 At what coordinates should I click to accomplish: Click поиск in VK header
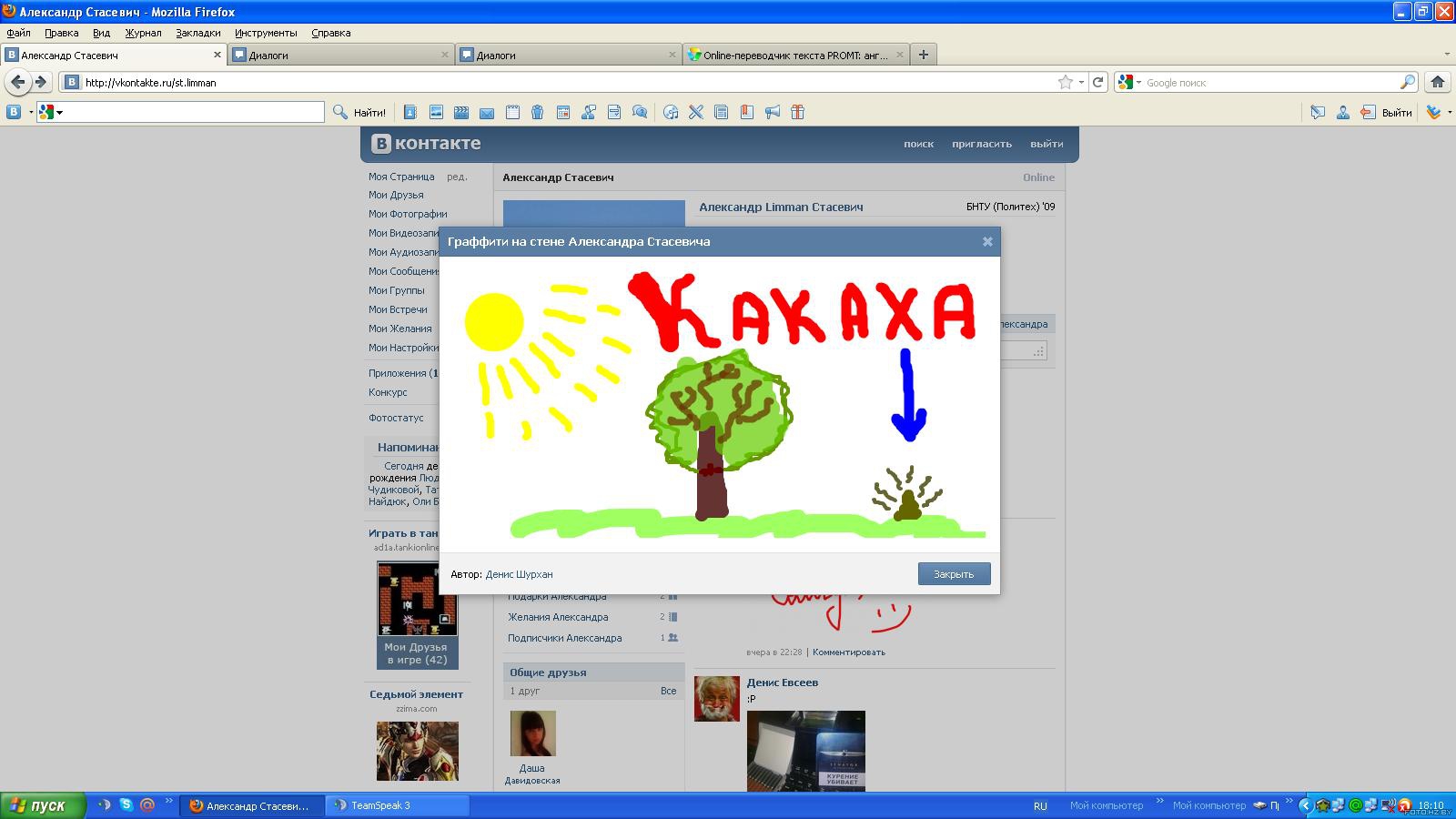[918, 144]
